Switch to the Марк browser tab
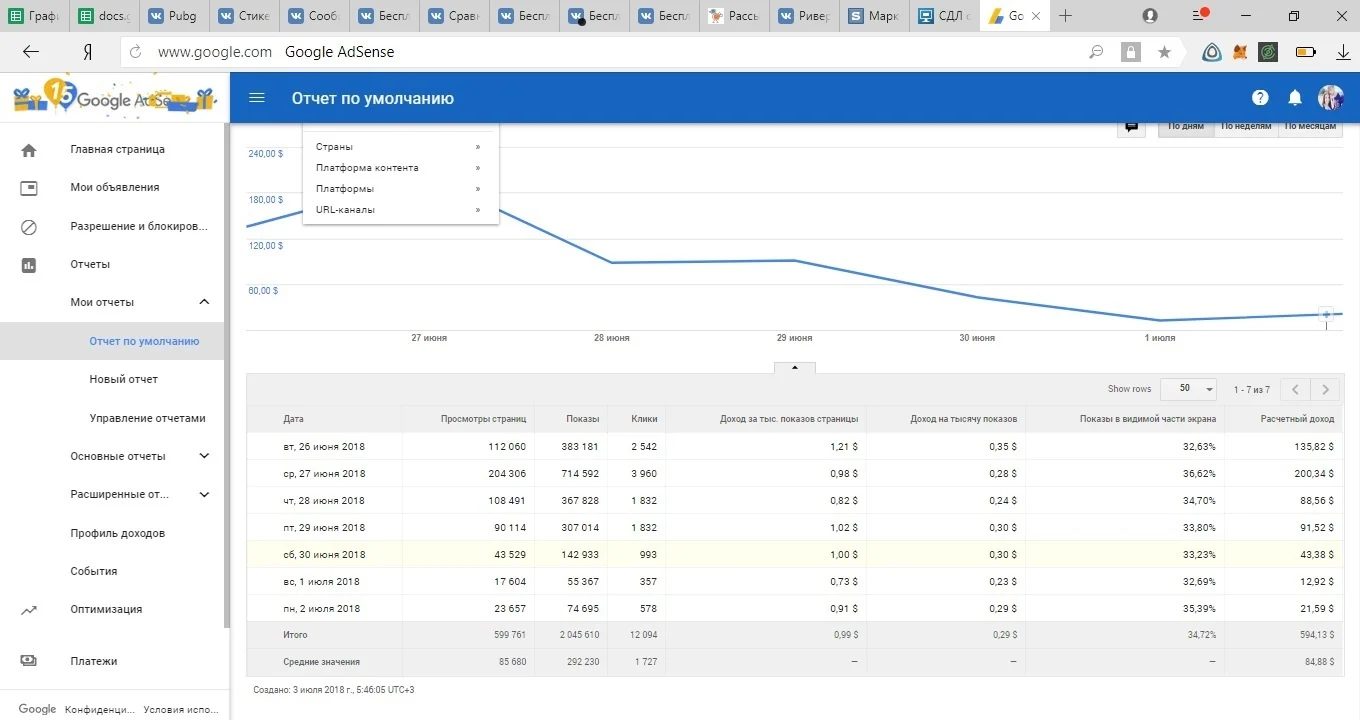Image resolution: width=1360 pixels, height=720 pixels. [x=873, y=16]
